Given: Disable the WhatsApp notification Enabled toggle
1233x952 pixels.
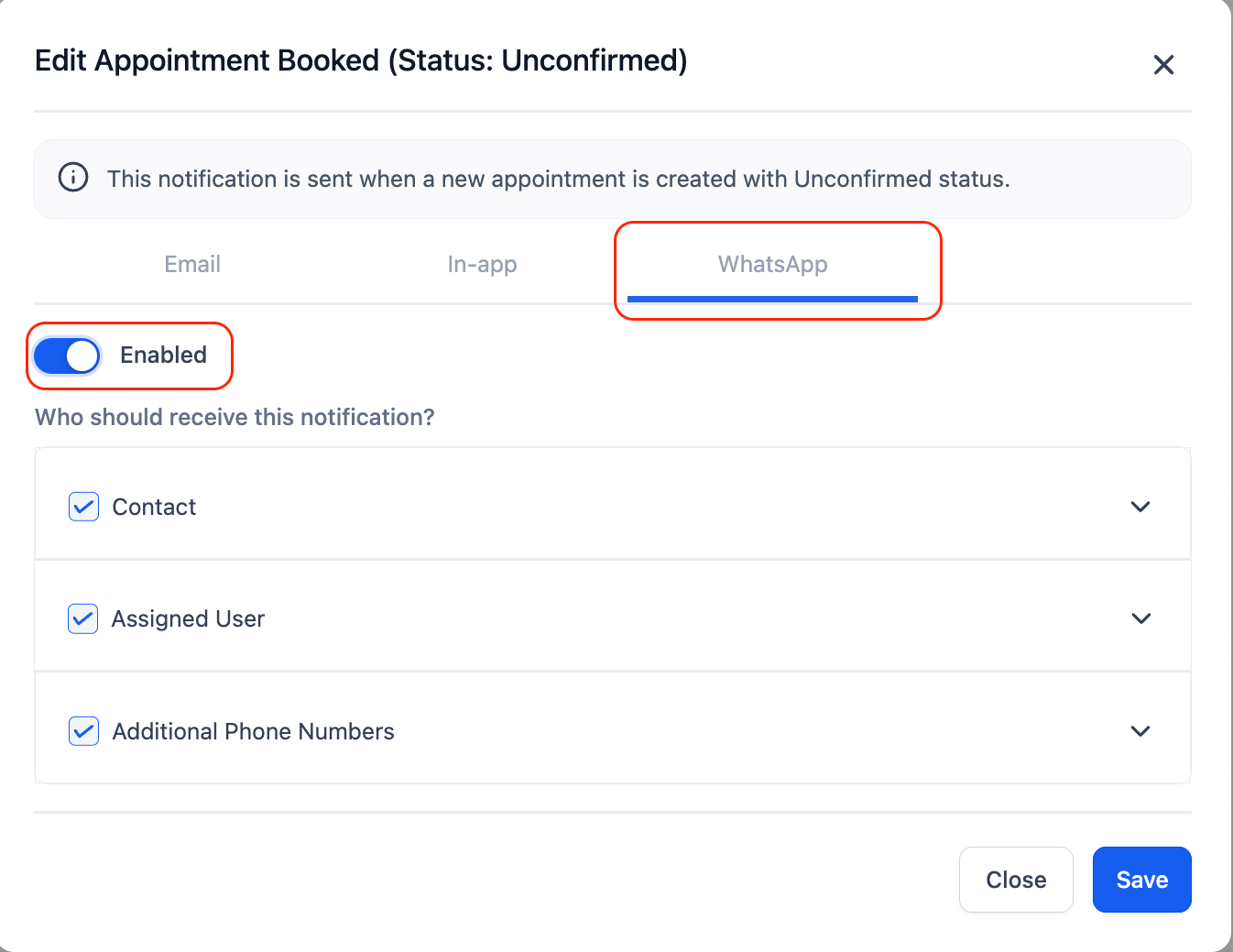Looking at the screenshot, I should [65, 356].
